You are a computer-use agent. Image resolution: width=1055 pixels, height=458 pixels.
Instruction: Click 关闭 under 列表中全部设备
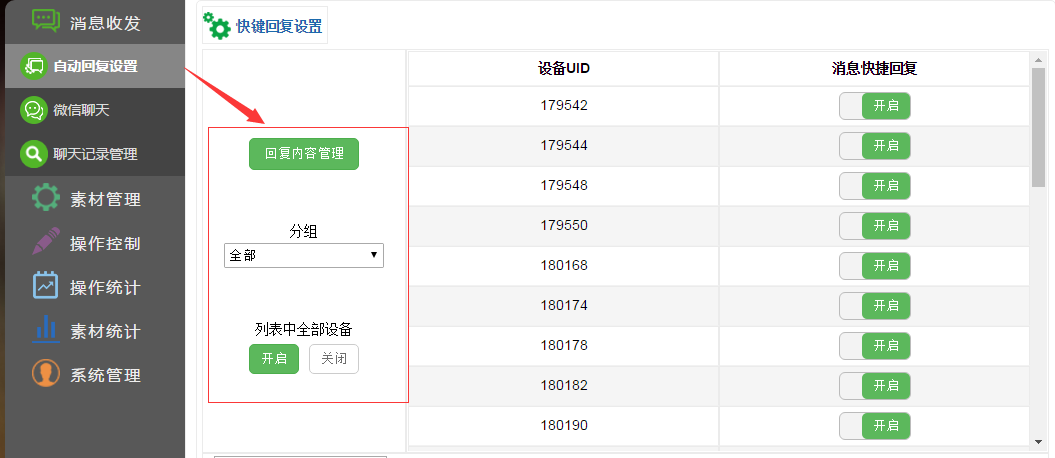point(334,359)
